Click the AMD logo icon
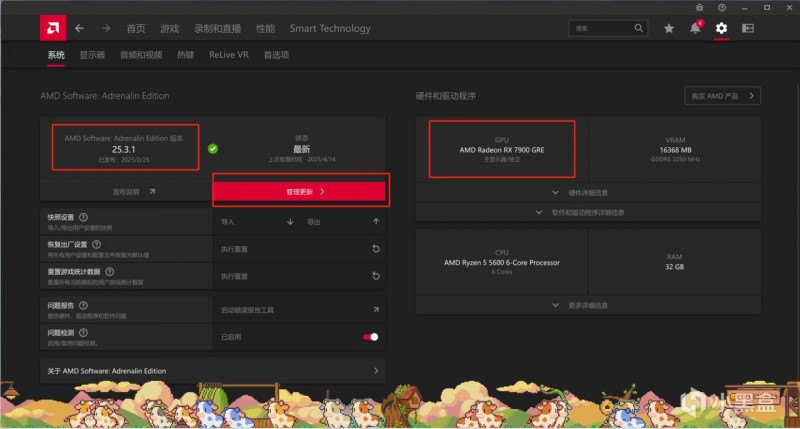The width and height of the screenshot is (800, 429). point(53,28)
